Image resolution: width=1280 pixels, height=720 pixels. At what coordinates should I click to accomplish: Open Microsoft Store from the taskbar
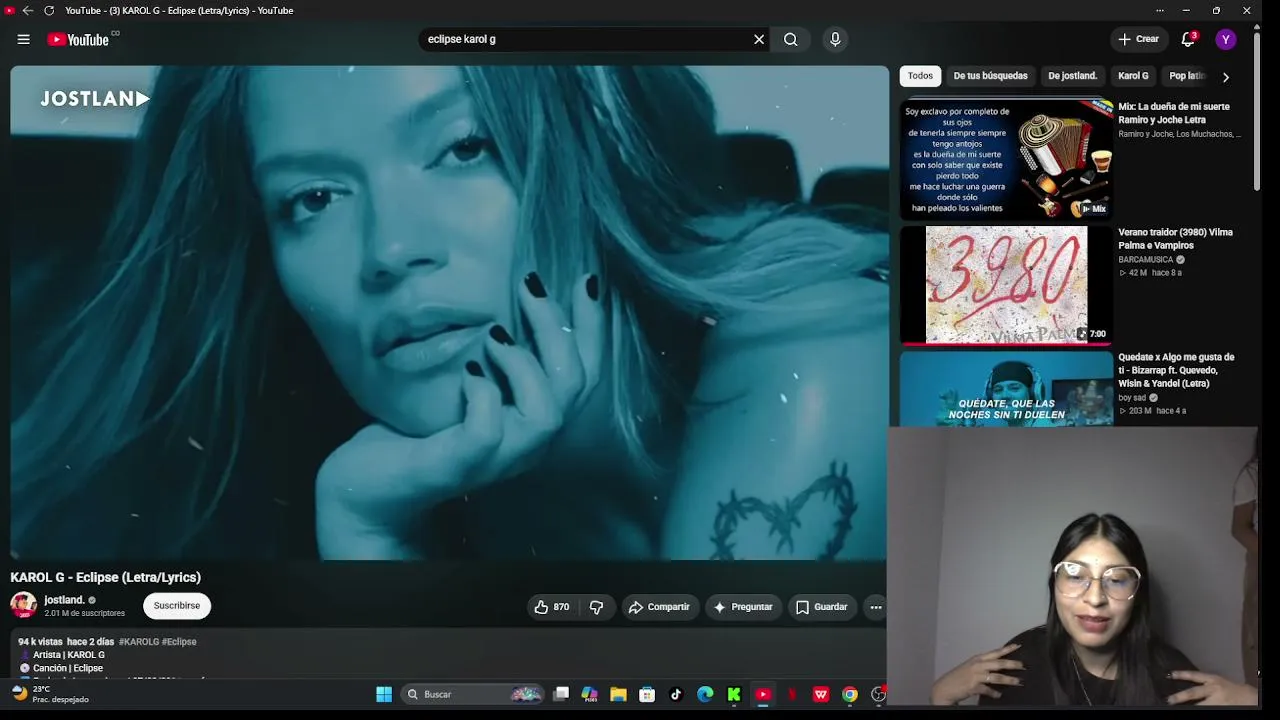pos(647,694)
